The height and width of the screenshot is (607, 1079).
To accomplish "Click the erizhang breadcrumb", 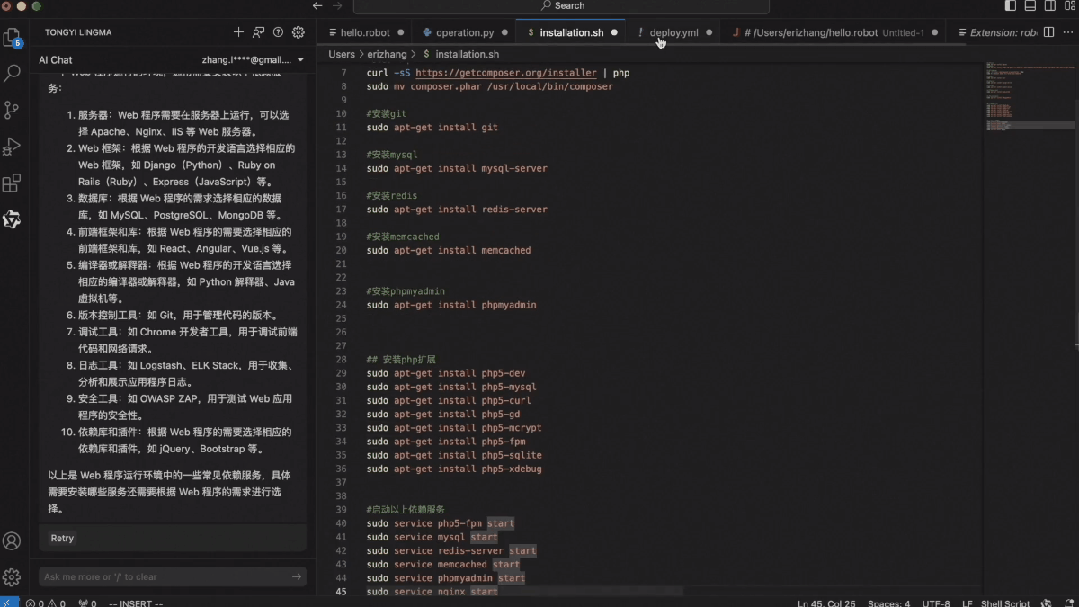I will point(387,54).
